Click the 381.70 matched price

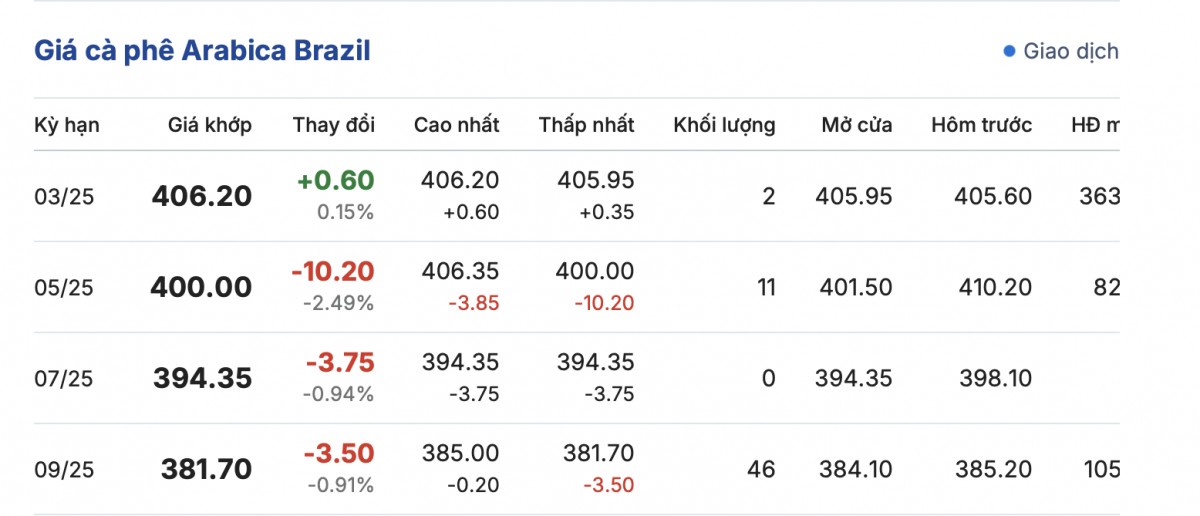click(206, 469)
